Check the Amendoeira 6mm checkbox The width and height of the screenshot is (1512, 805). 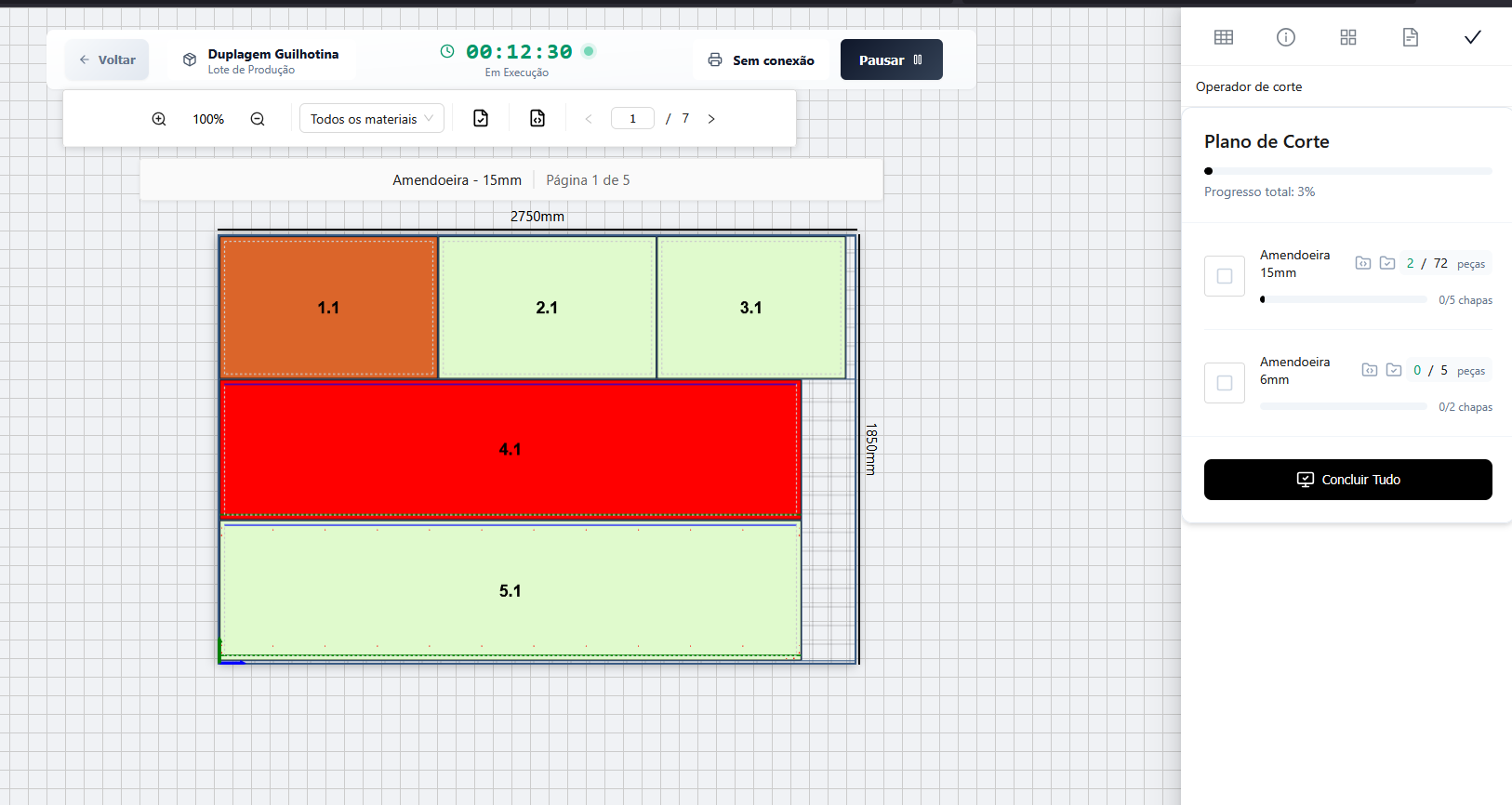coord(1225,383)
